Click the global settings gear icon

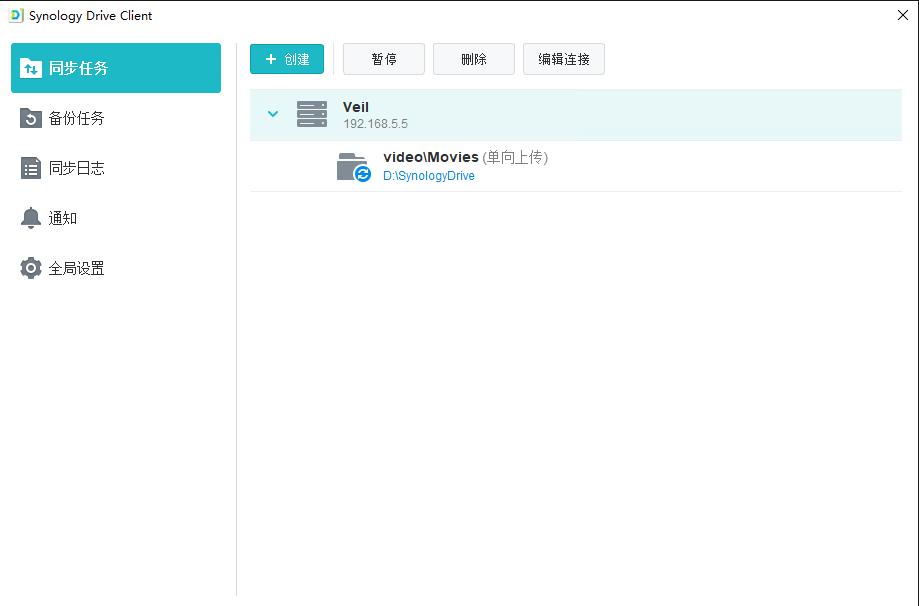[31, 268]
